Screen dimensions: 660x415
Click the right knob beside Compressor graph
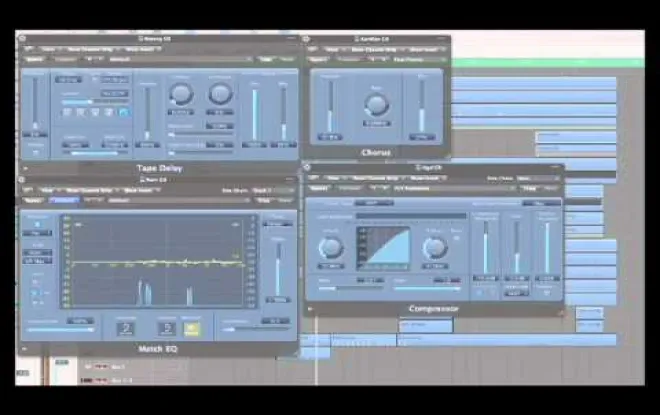tap(435, 246)
